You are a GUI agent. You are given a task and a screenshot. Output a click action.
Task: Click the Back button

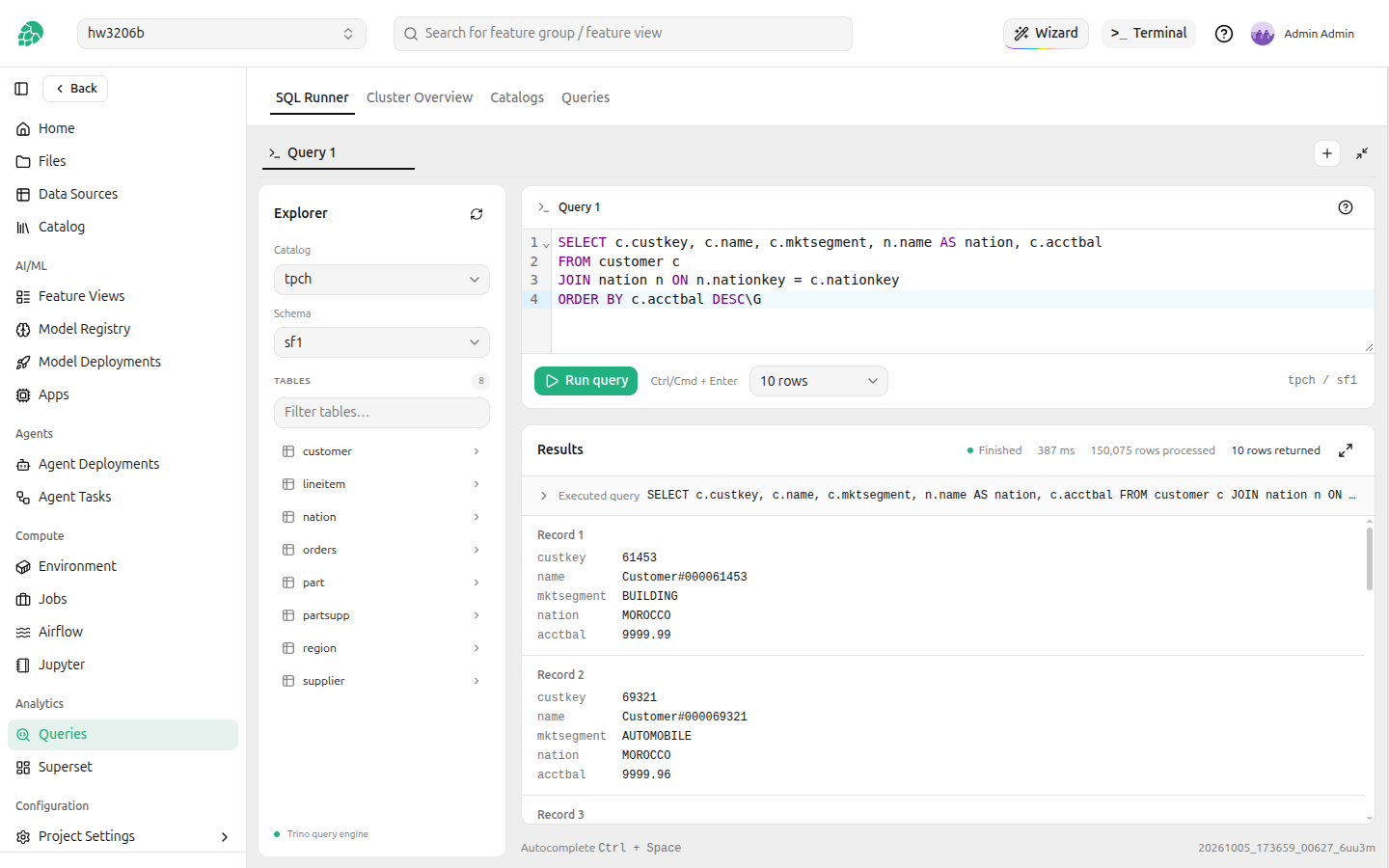pyautogui.click(x=75, y=89)
